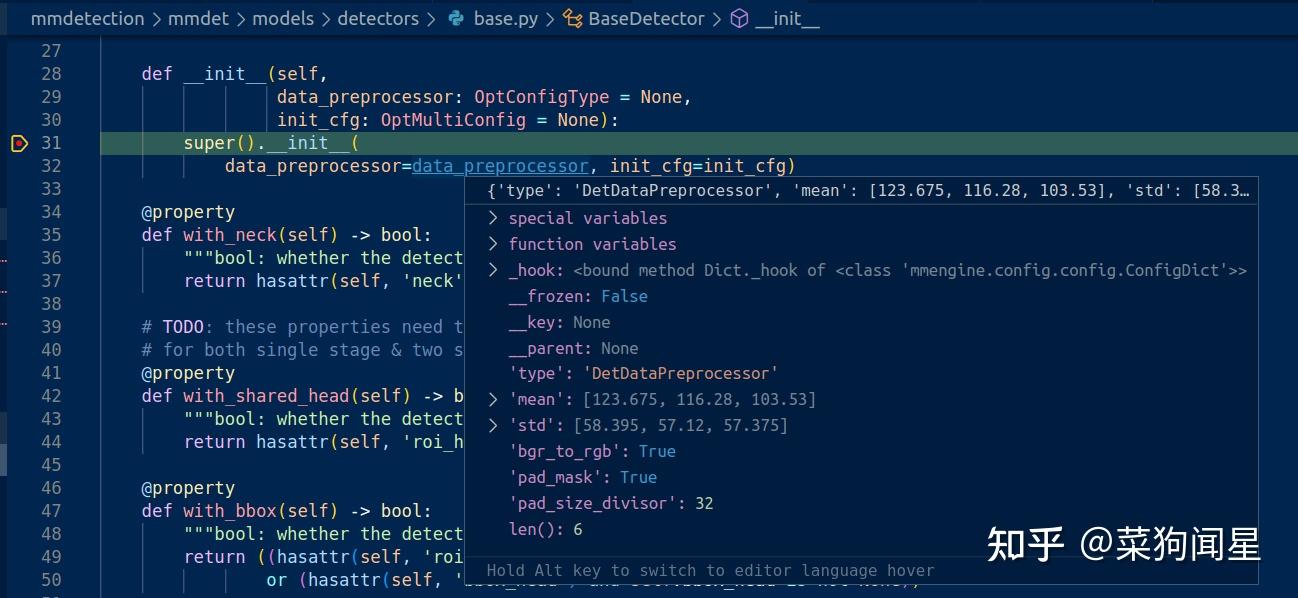This screenshot has height=598, width=1298.
Task: Expand the function variables section
Action: 491,244
